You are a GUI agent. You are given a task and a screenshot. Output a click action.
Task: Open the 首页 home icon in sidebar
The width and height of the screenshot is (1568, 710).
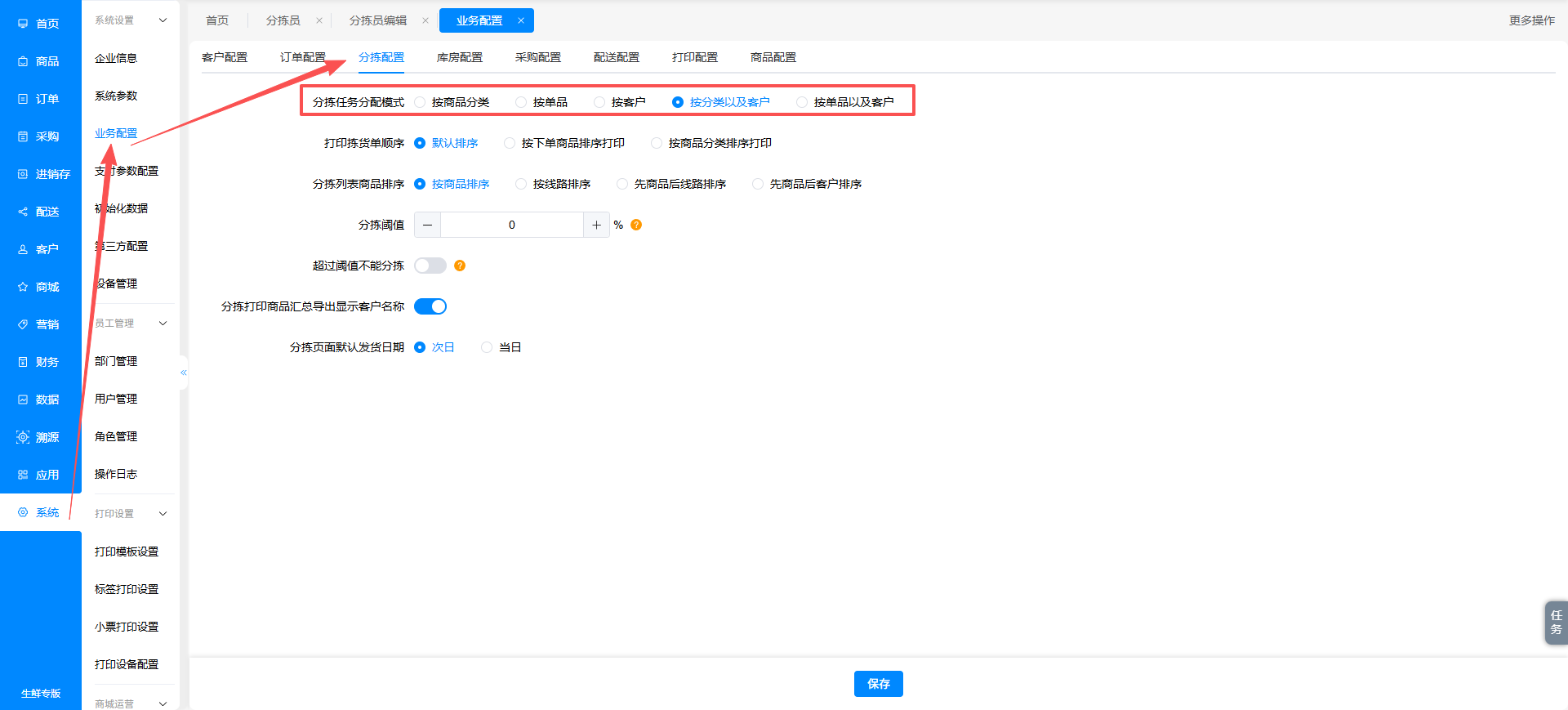23,24
